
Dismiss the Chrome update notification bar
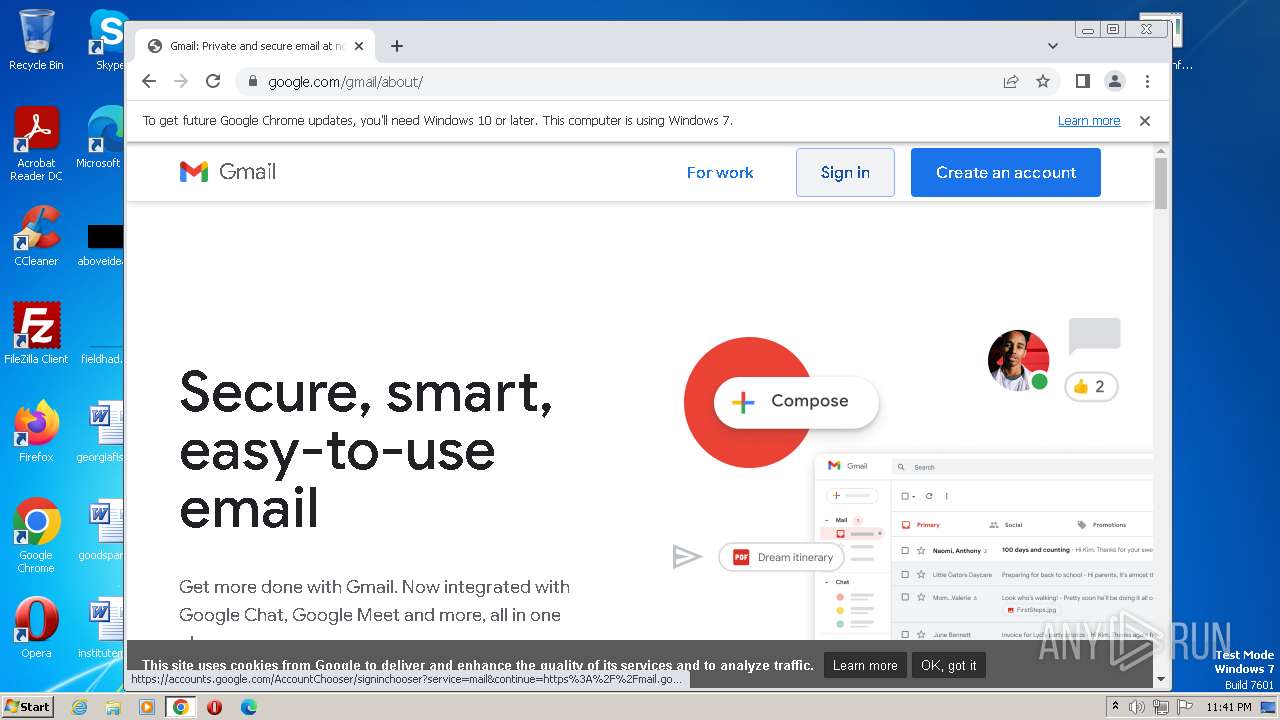click(1145, 121)
